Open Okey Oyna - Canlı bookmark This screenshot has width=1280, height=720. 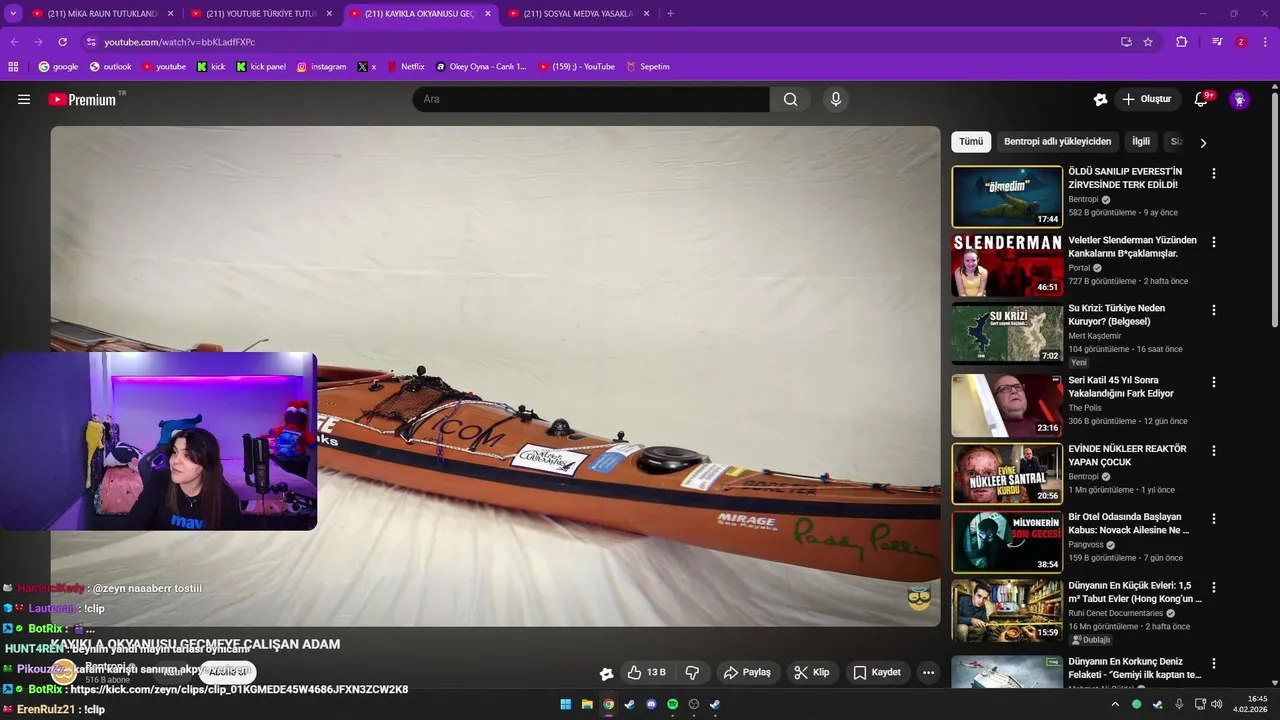click(x=481, y=67)
